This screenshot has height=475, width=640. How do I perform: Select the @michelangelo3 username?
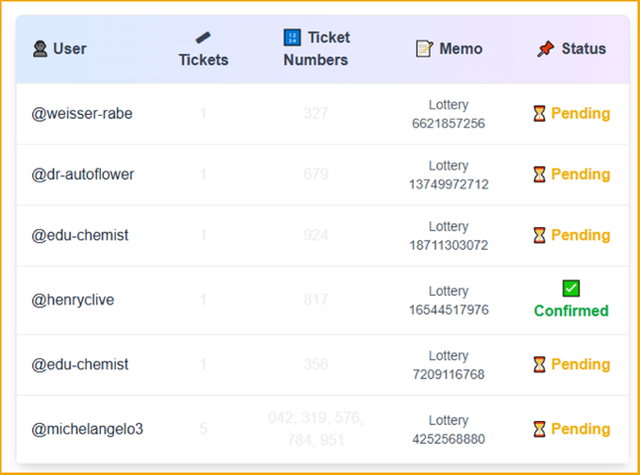[87, 429]
